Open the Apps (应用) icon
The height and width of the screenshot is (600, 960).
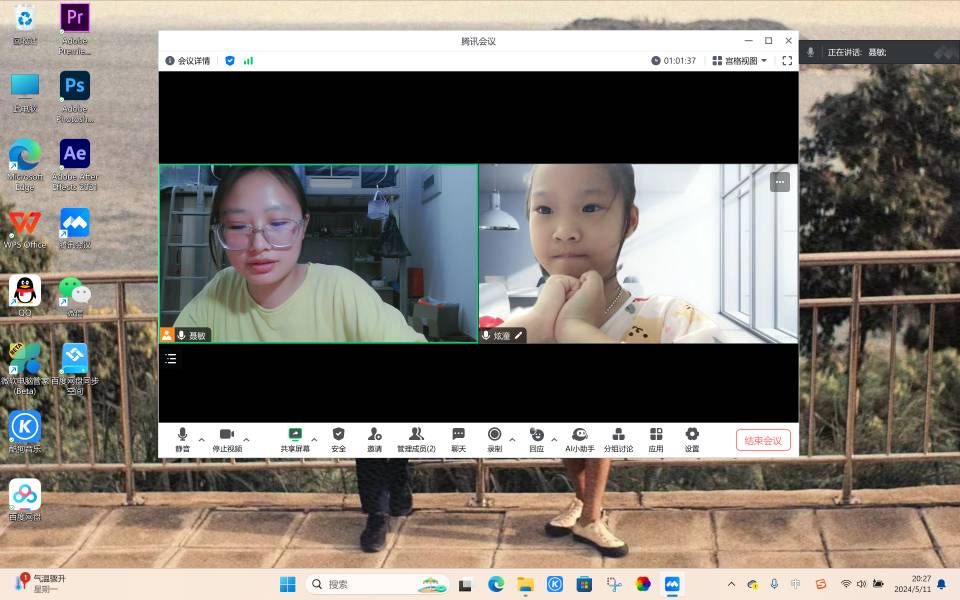pos(655,439)
